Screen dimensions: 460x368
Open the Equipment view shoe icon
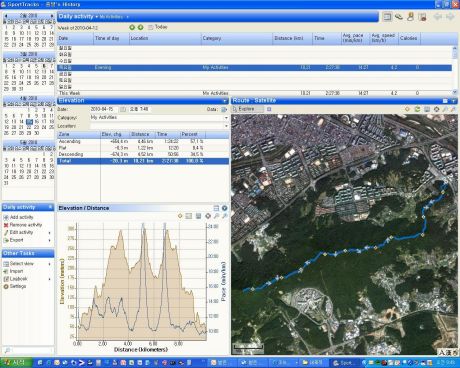[399, 16]
